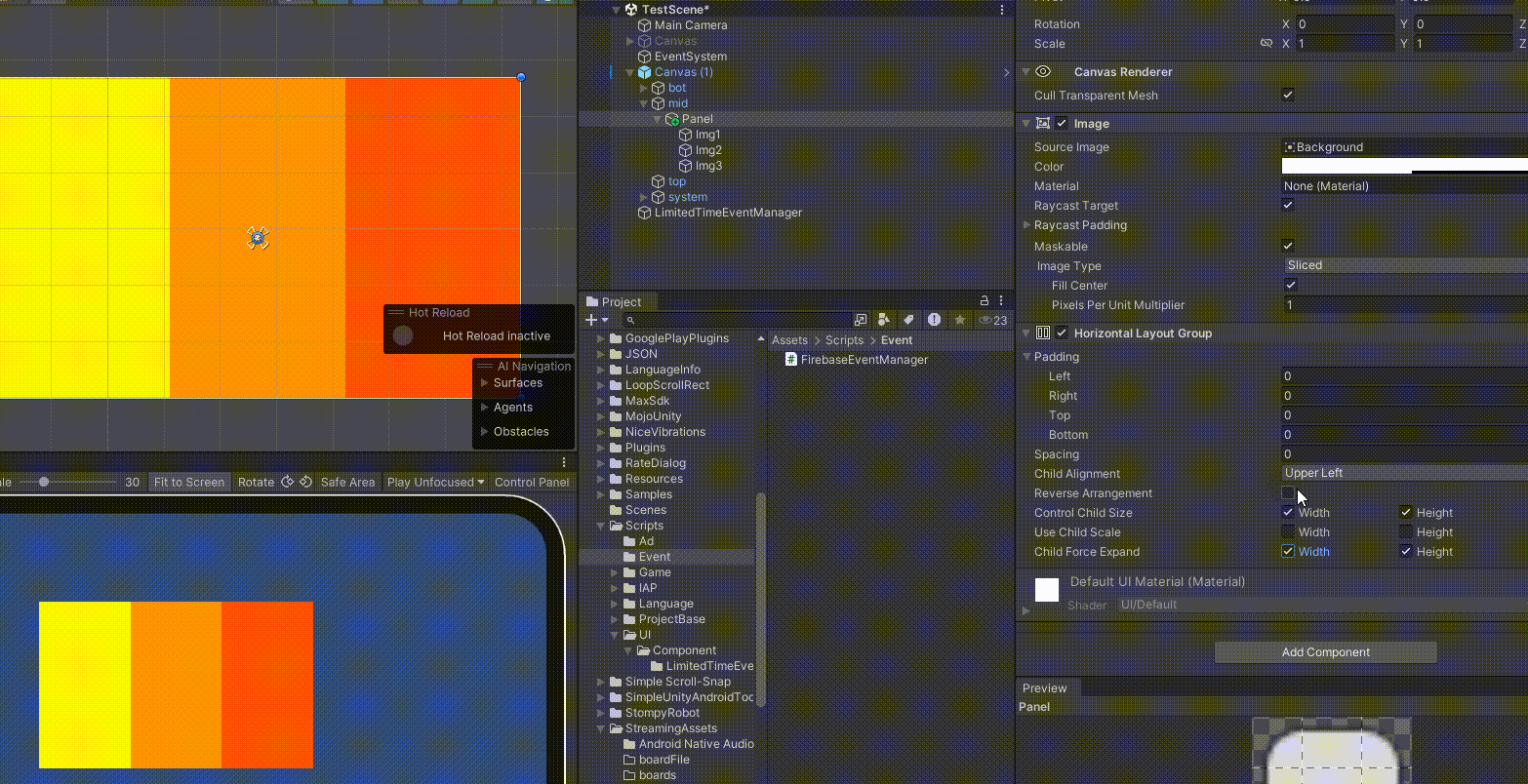Click search by label tag icon
The height and width of the screenshot is (784, 1528).
(x=908, y=320)
